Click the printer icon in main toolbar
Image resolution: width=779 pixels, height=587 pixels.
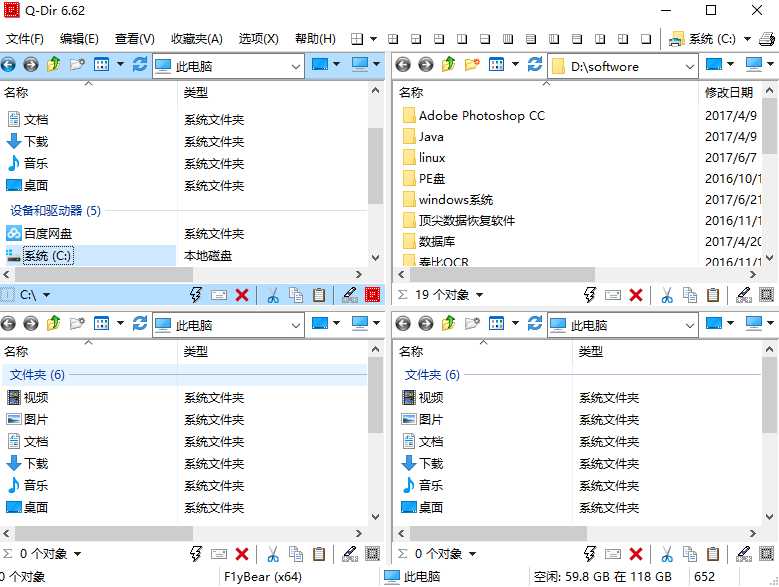767,39
